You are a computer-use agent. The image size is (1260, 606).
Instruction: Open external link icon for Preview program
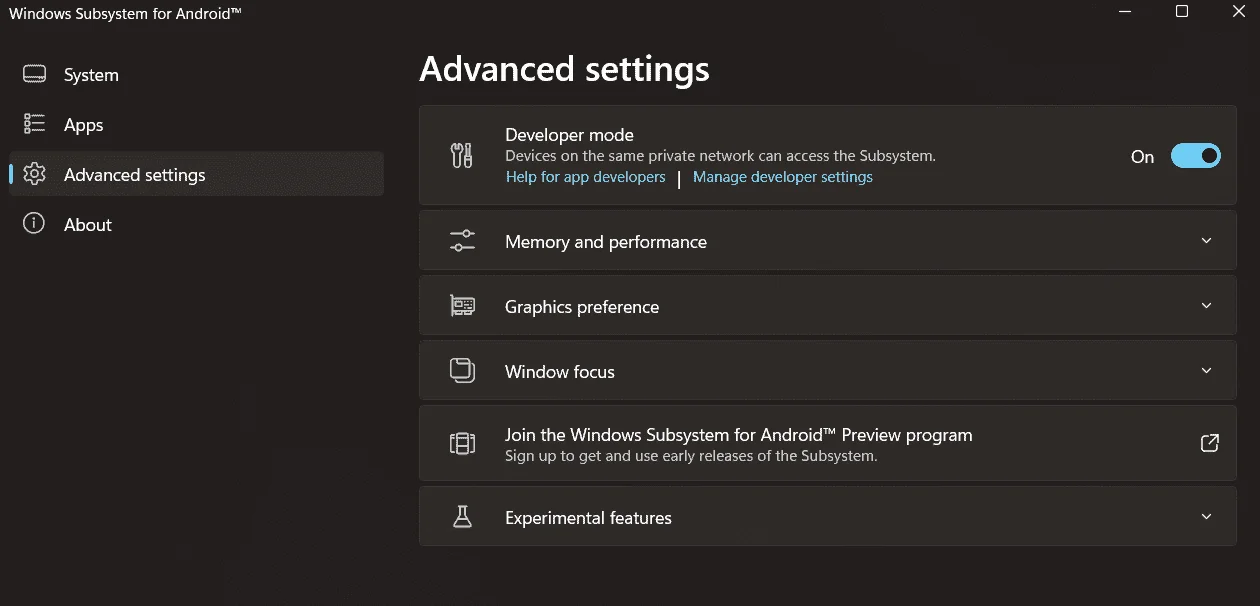click(1209, 443)
